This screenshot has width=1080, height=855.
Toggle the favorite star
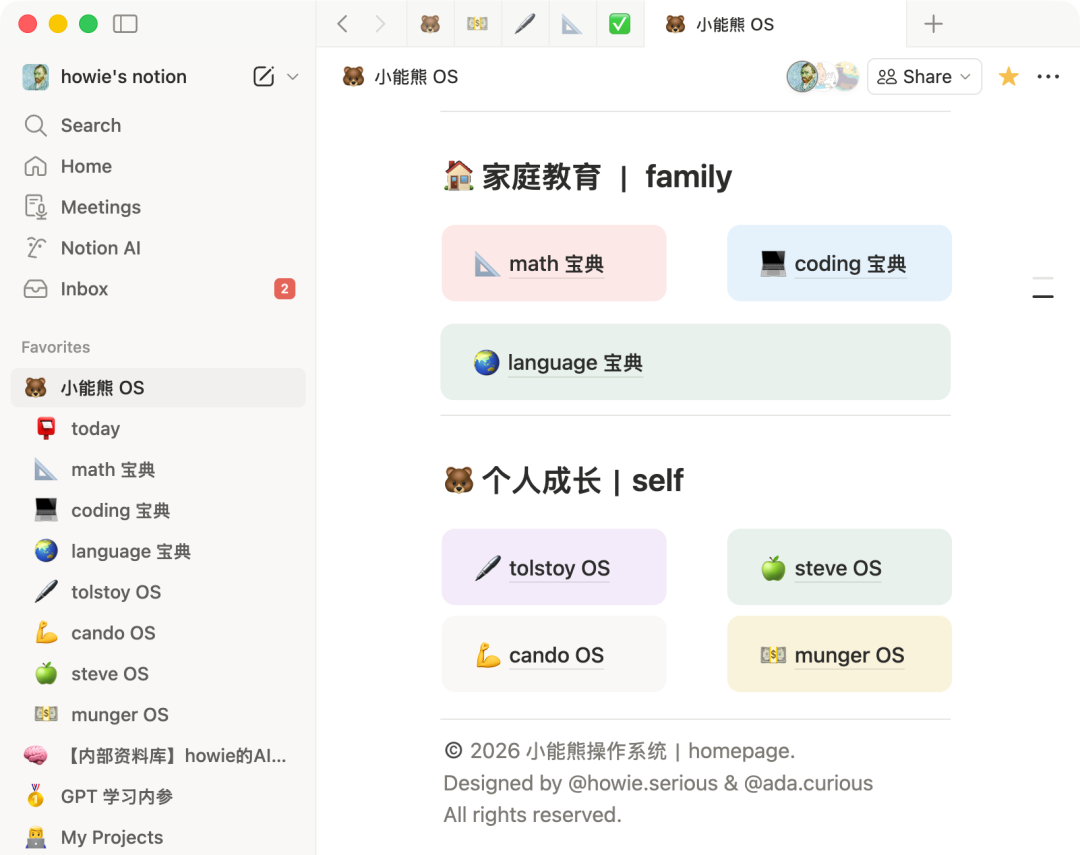tap(1008, 76)
